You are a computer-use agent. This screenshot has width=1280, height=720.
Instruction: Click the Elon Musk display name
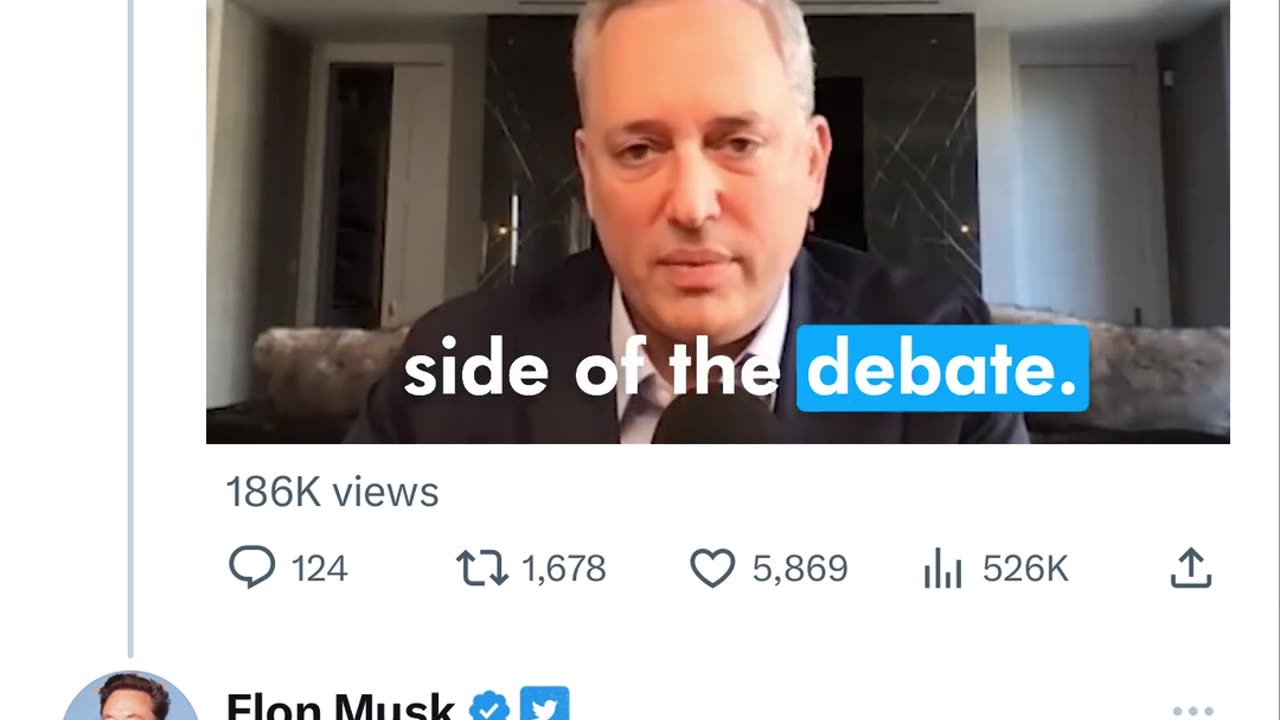(340, 706)
